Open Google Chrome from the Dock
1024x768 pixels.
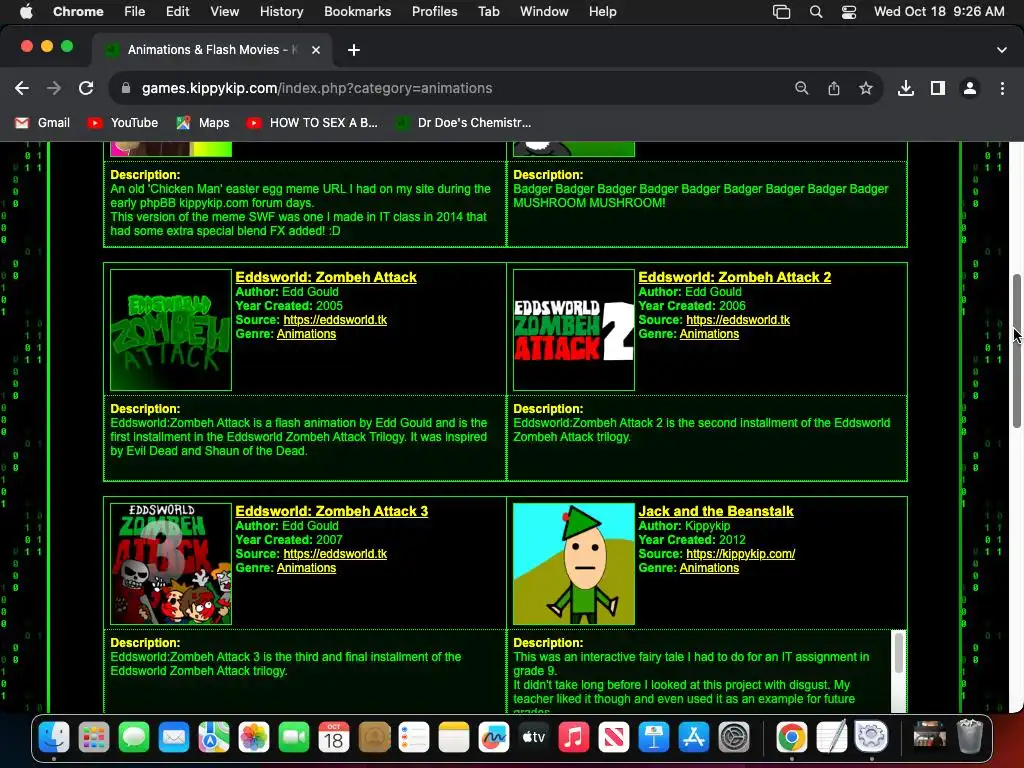(792, 737)
